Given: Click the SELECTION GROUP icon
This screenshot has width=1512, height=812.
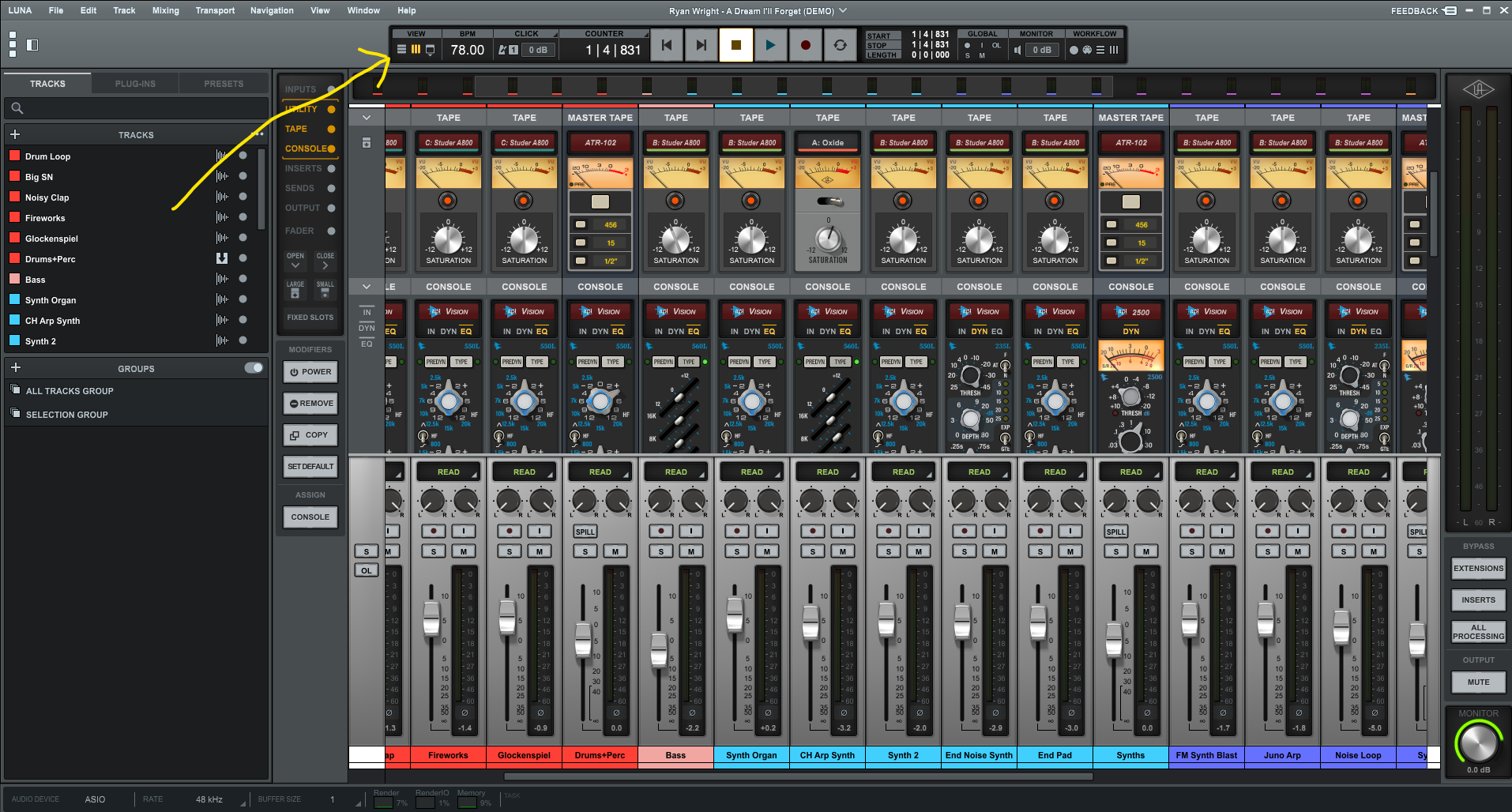Looking at the screenshot, I should 15,413.
